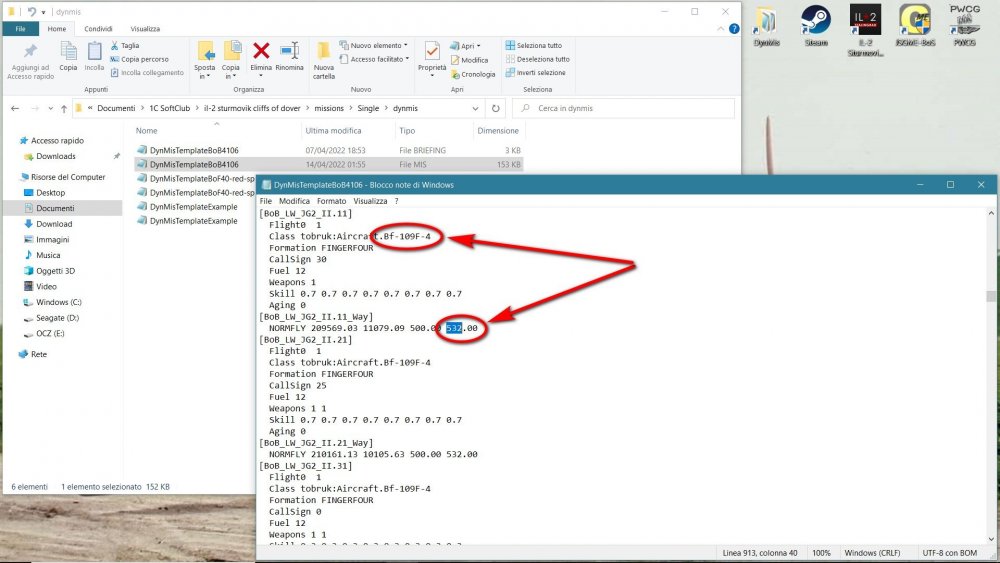Image resolution: width=1000 pixels, height=563 pixels.
Task: Open address bar history dropdown
Action: pyautogui.click(x=475, y=108)
